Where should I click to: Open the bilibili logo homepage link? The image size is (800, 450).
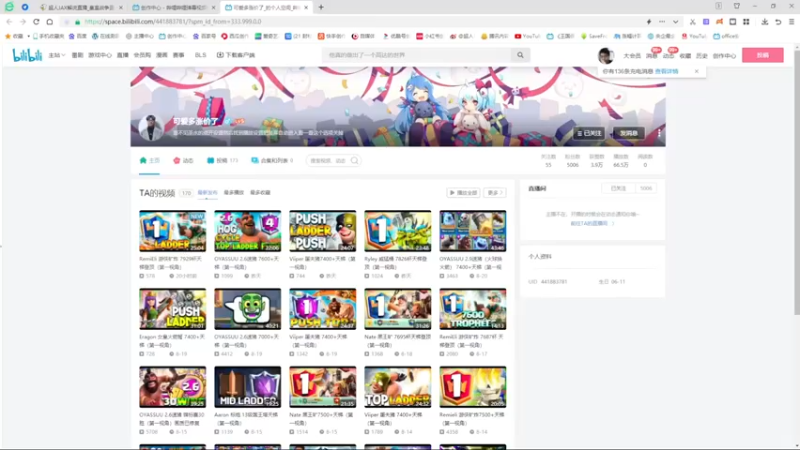(27, 55)
